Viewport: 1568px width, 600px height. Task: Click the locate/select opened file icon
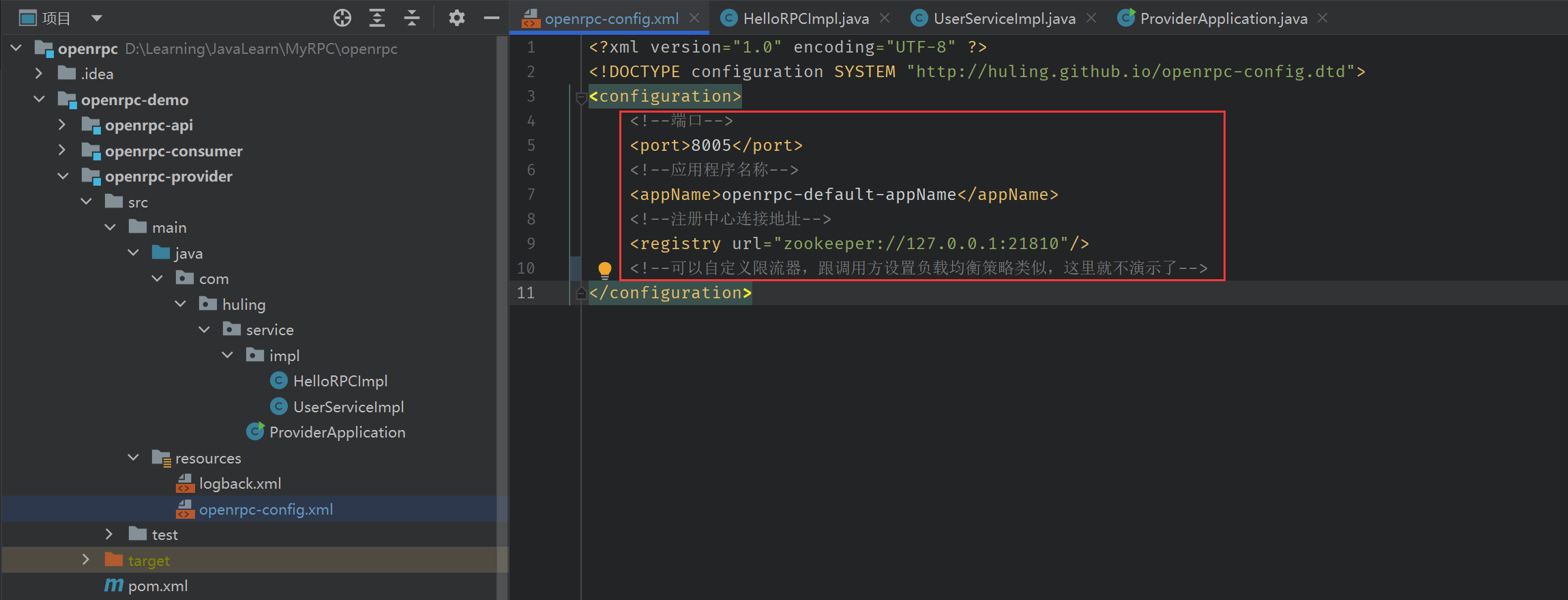(342, 18)
